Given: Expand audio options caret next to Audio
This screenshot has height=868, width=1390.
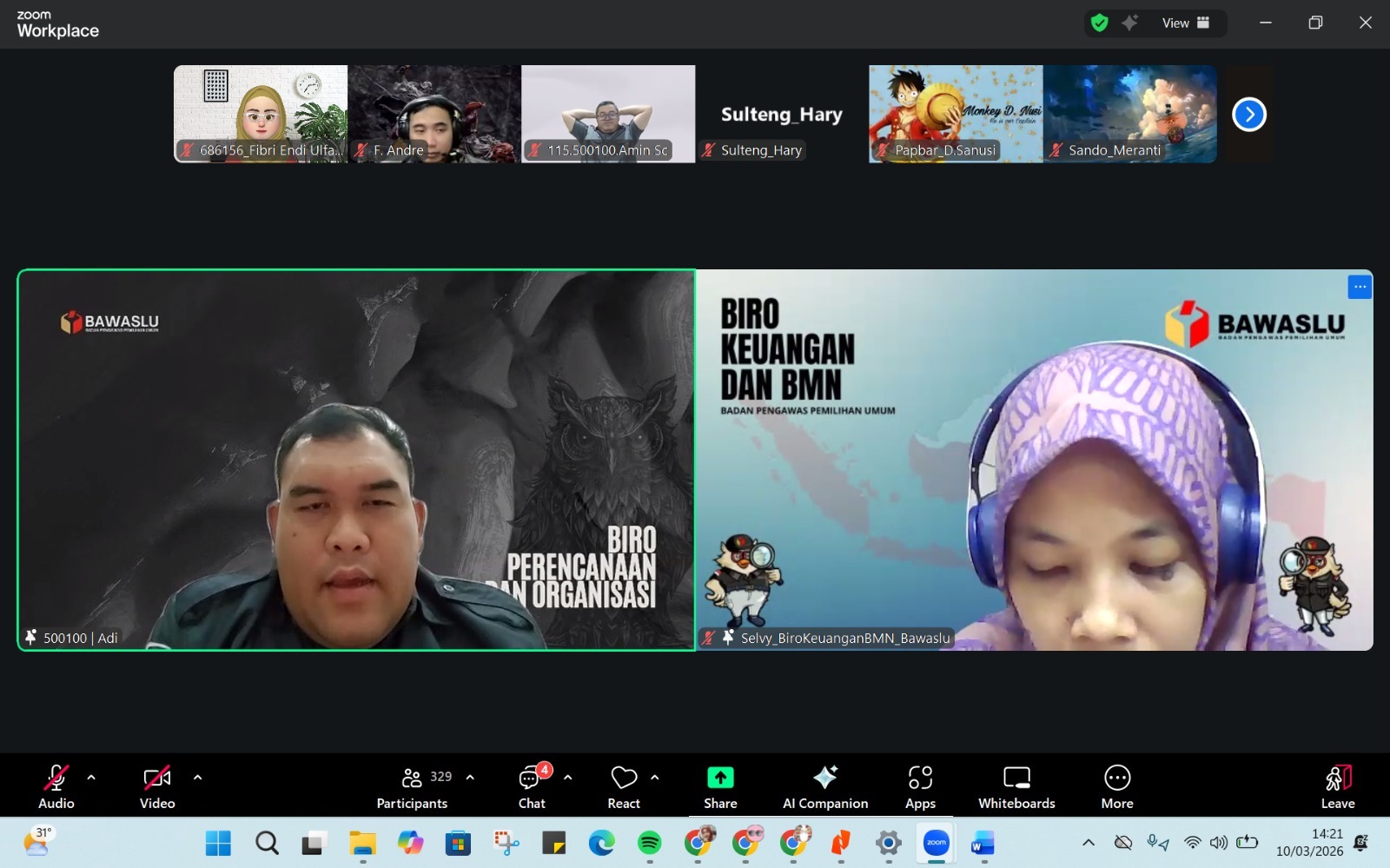Looking at the screenshot, I should pyautogui.click(x=91, y=778).
